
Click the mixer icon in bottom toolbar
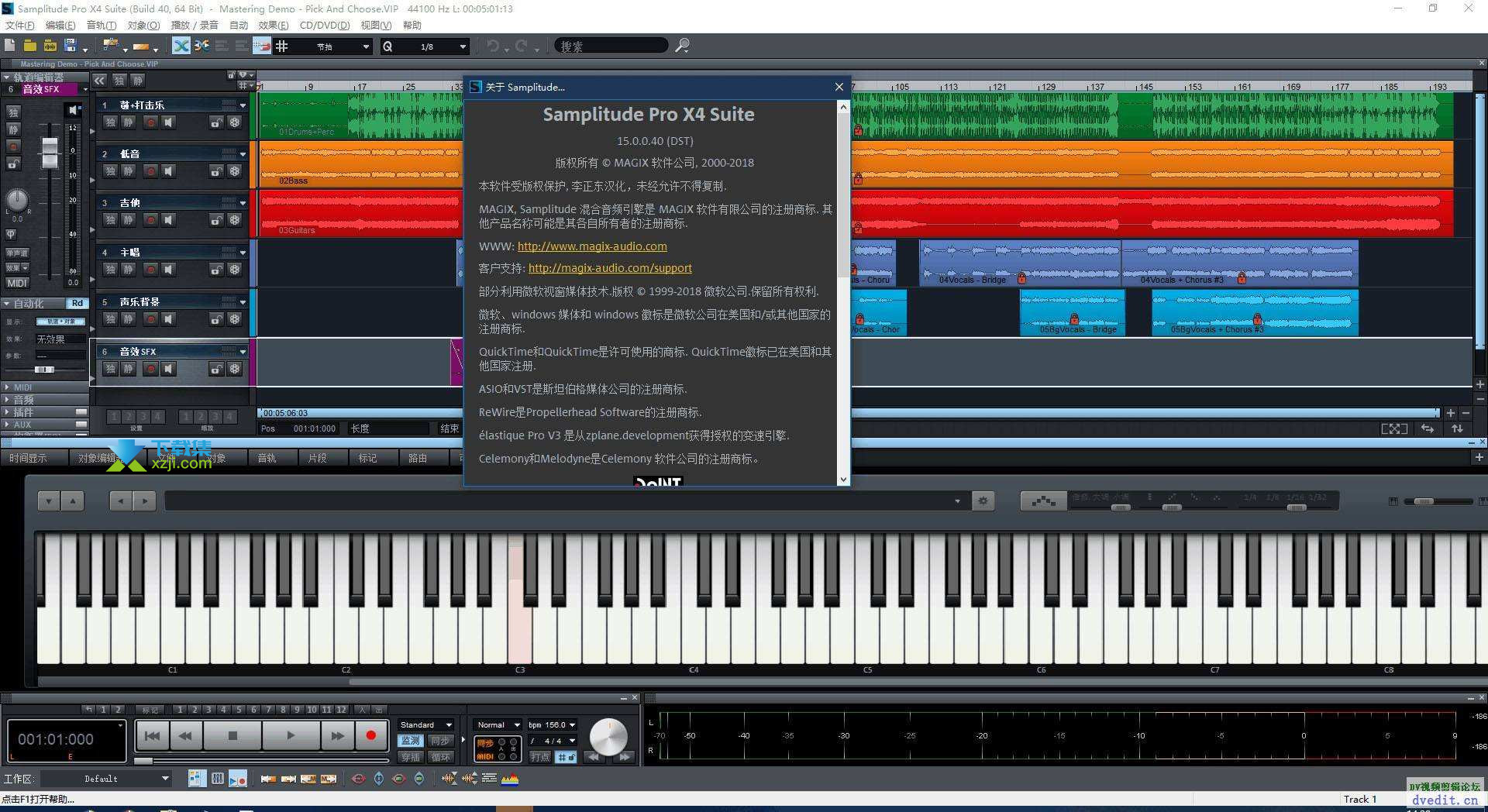(218, 779)
